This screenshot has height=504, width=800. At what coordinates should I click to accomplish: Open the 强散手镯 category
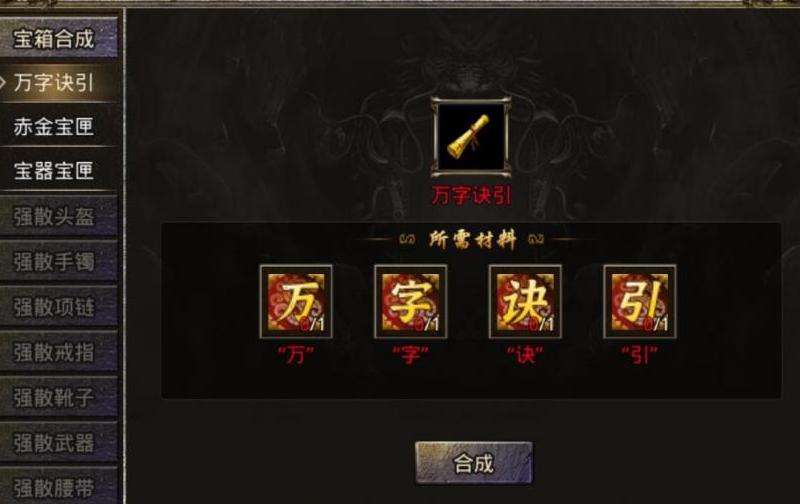click(59, 261)
